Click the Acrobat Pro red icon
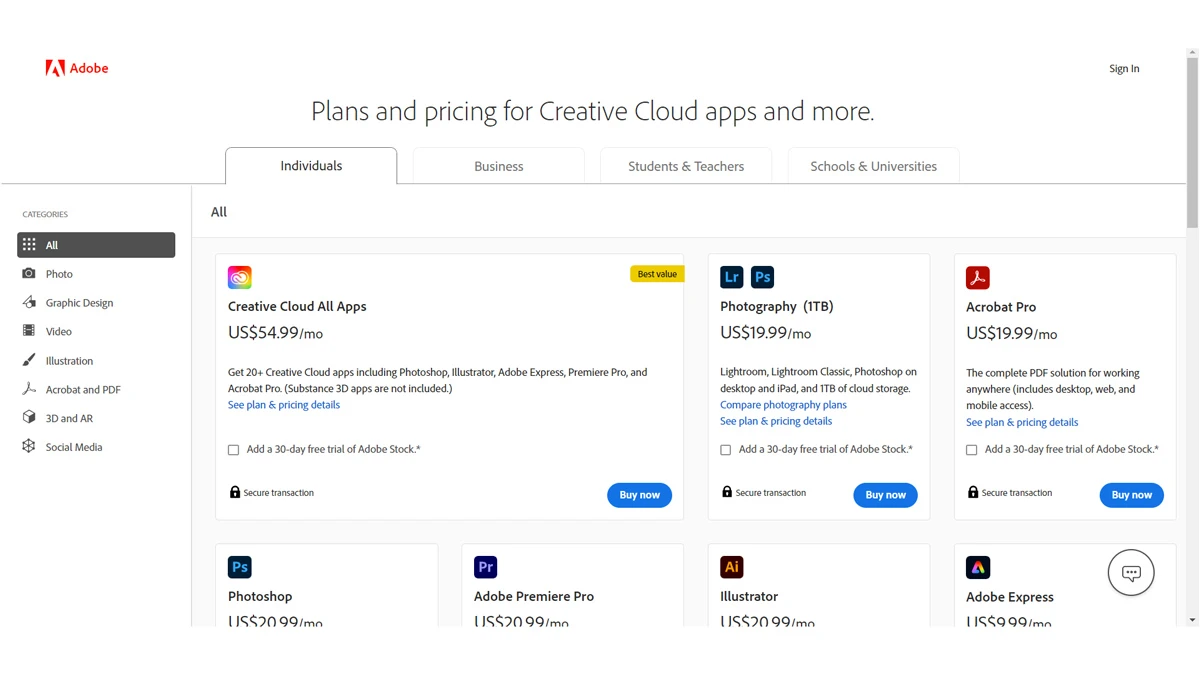The width and height of the screenshot is (1200, 675). [x=978, y=277]
